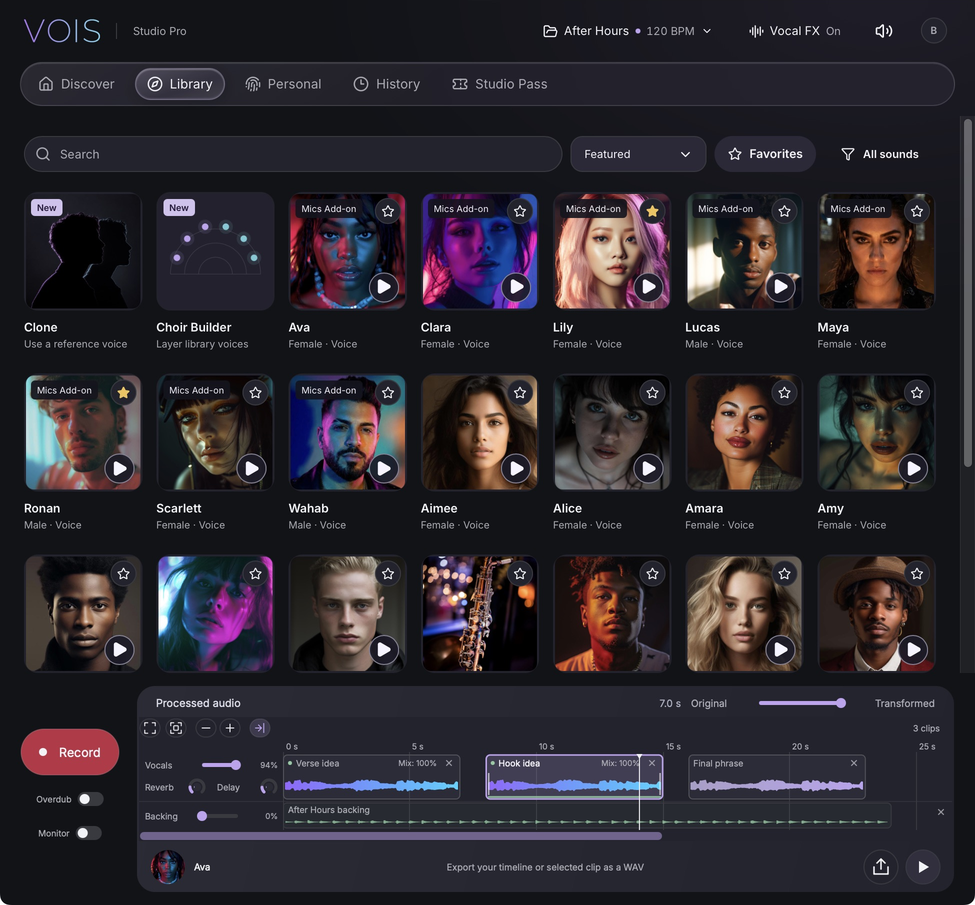Toggle favorite star on Amara

coord(784,392)
